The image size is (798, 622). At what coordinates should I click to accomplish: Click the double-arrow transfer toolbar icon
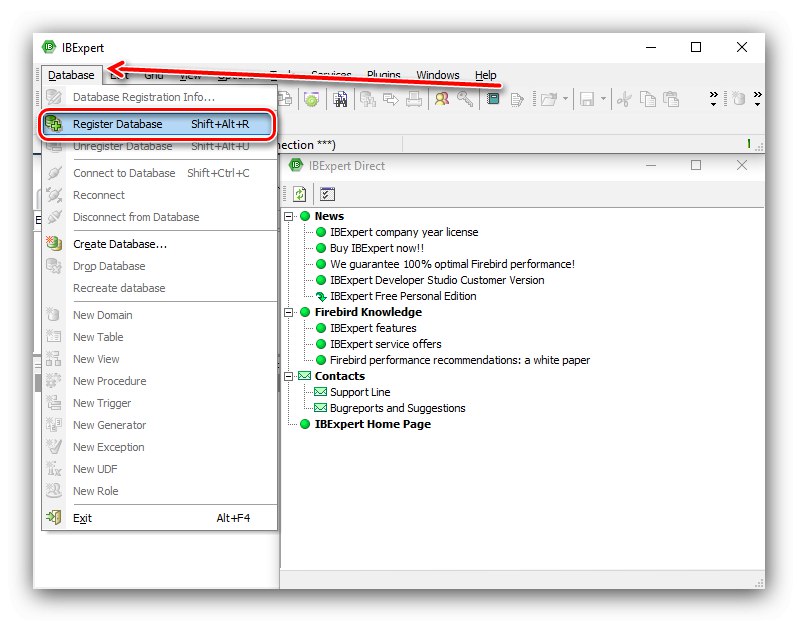(391, 99)
